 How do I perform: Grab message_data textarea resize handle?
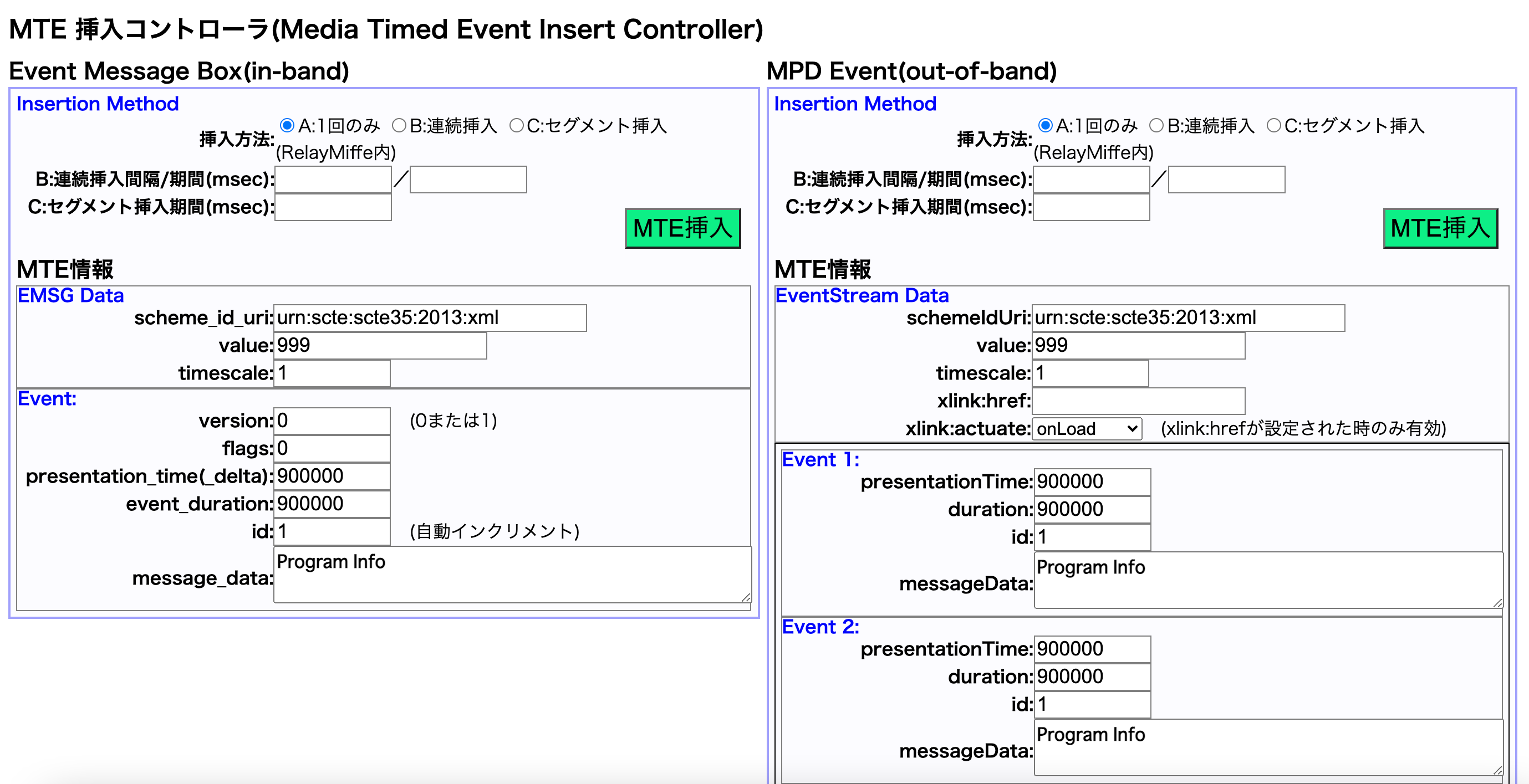746,598
